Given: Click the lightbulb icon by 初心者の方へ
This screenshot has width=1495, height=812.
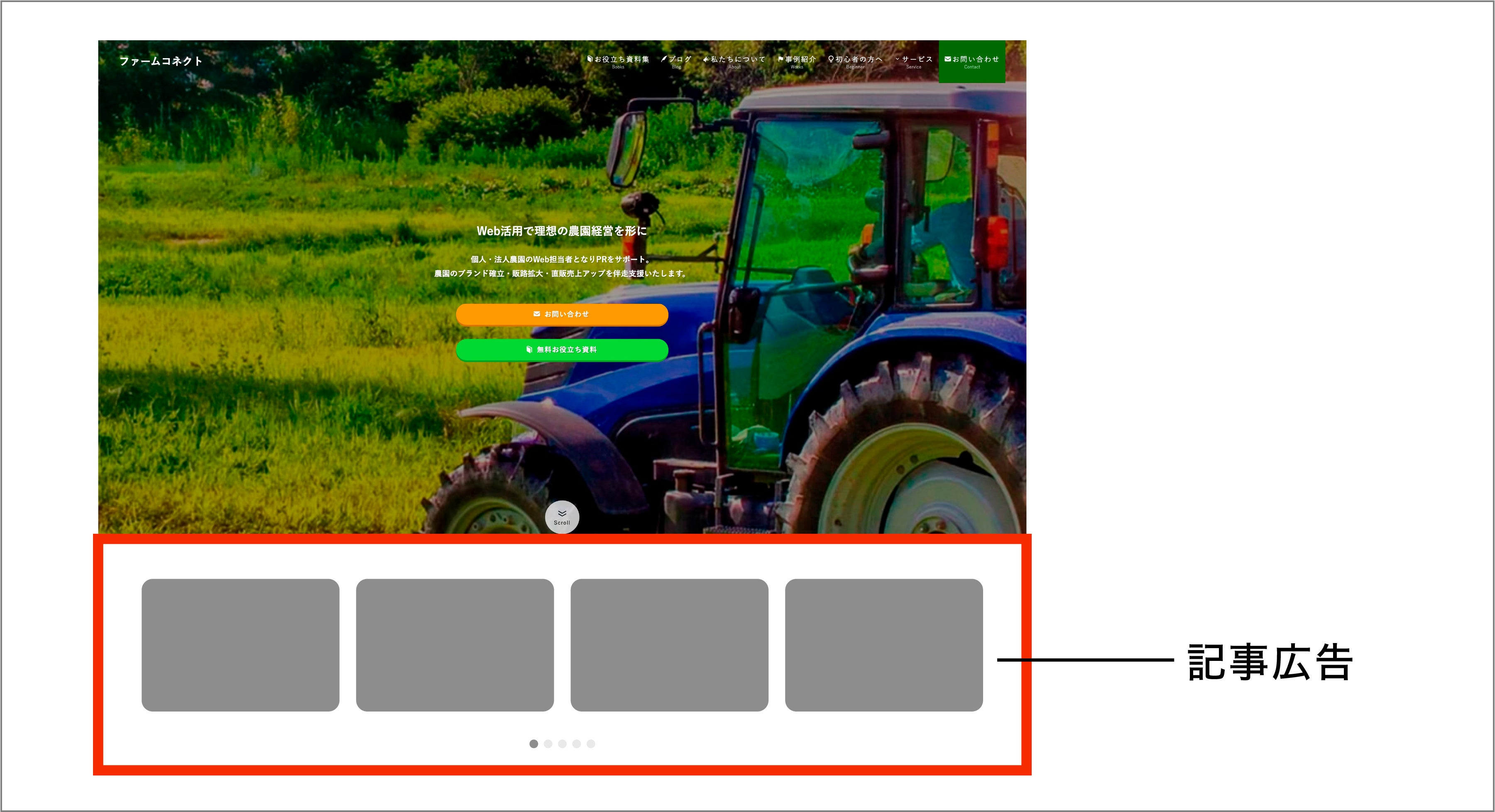Looking at the screenshot, I should [830, 59].
